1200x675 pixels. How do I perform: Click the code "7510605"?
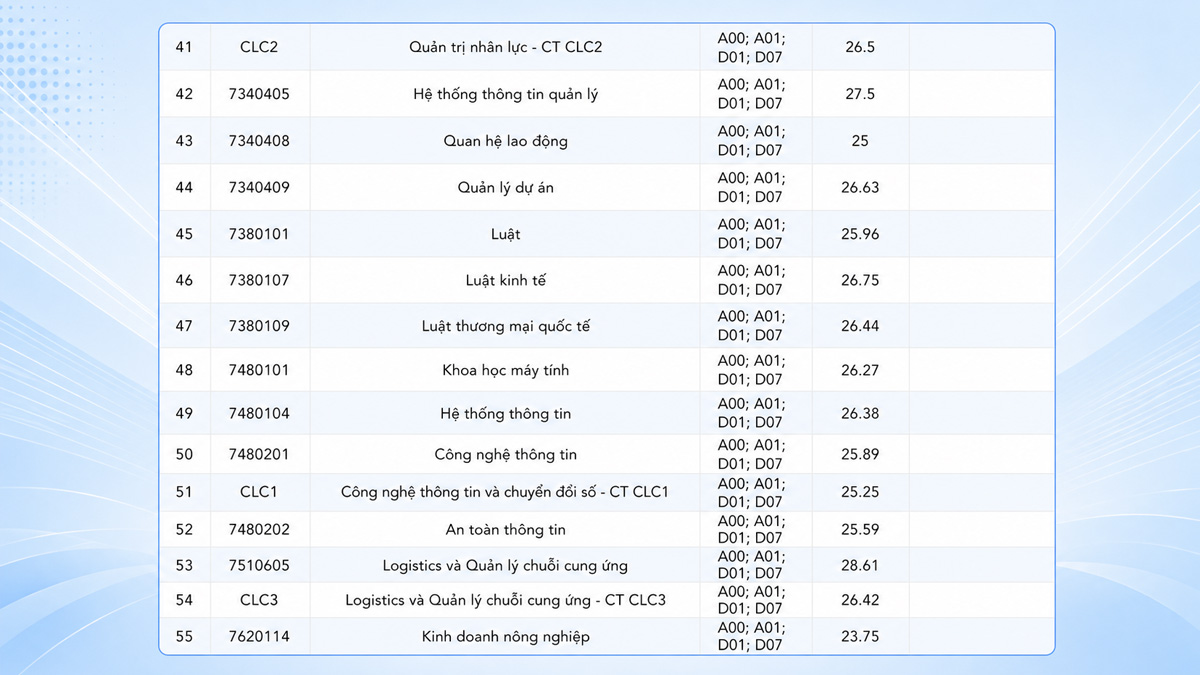tap(259, 565)
